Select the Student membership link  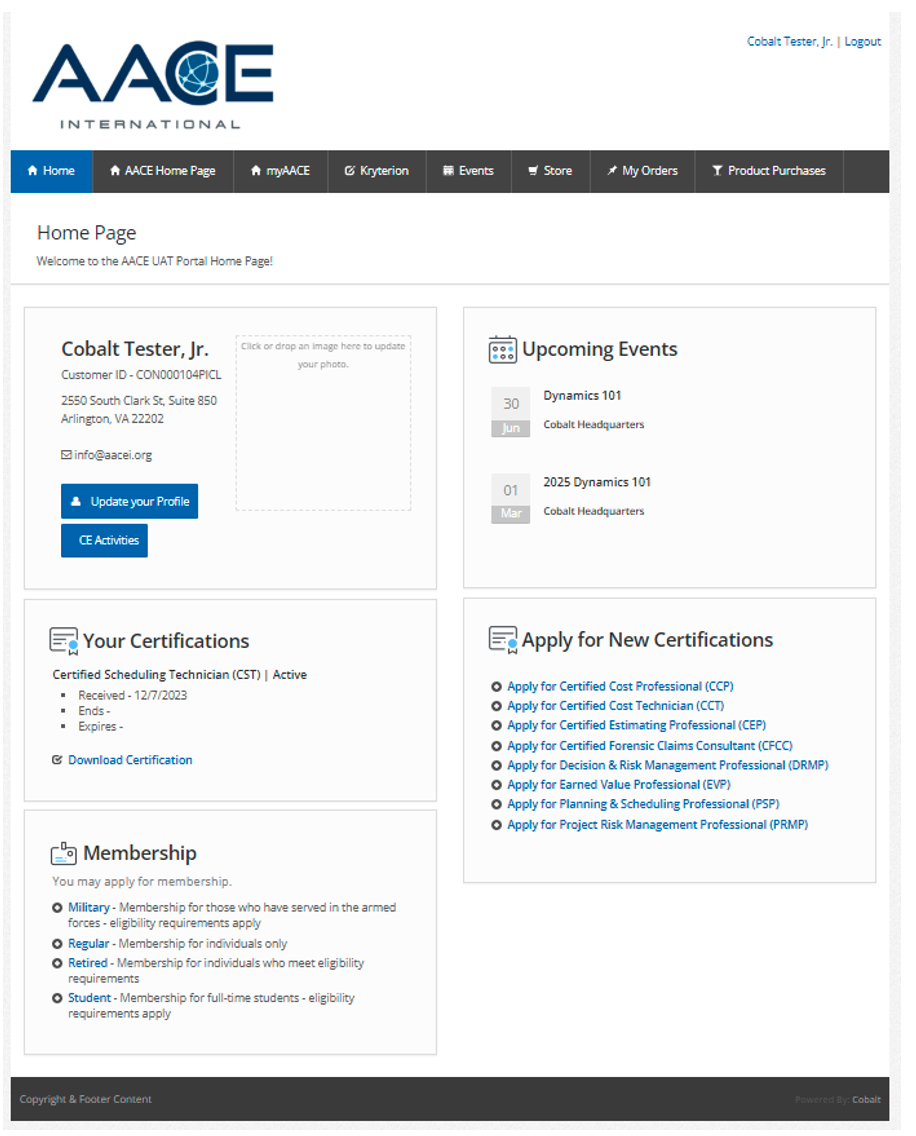[90, 998]
